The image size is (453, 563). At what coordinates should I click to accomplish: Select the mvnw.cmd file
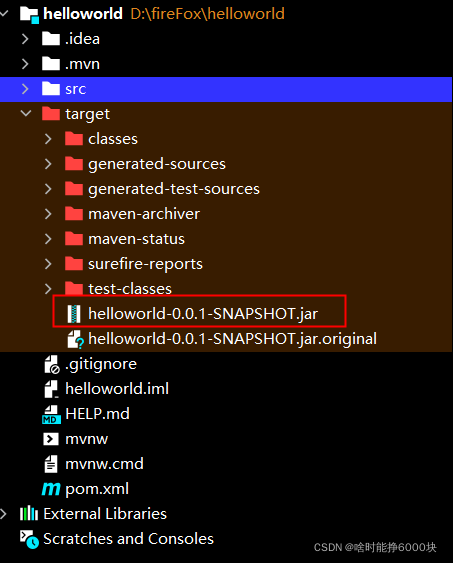pos(104,464)
